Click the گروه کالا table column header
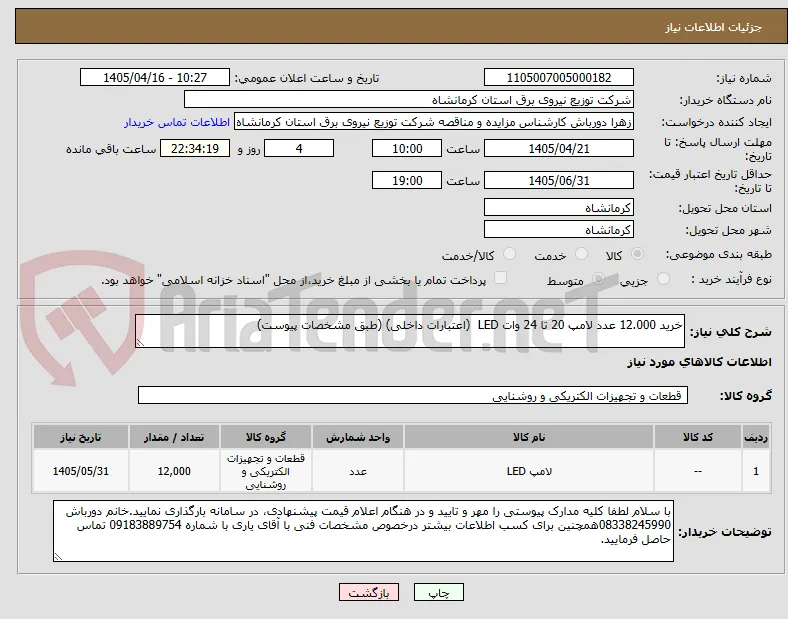Image resolution: width=788 pixels, height=619 pixels. click(266, 437)
